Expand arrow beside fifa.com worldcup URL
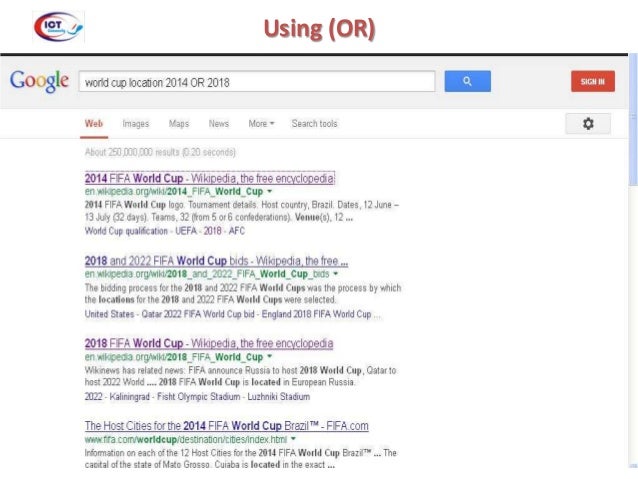 (293, 439)
